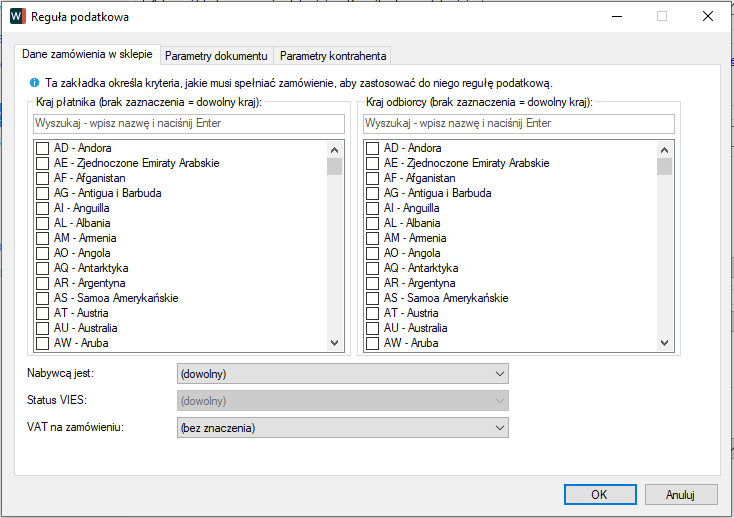Check AS - Samoa Amerykańskie in the Kraj płatnika list

coord(43,298)
